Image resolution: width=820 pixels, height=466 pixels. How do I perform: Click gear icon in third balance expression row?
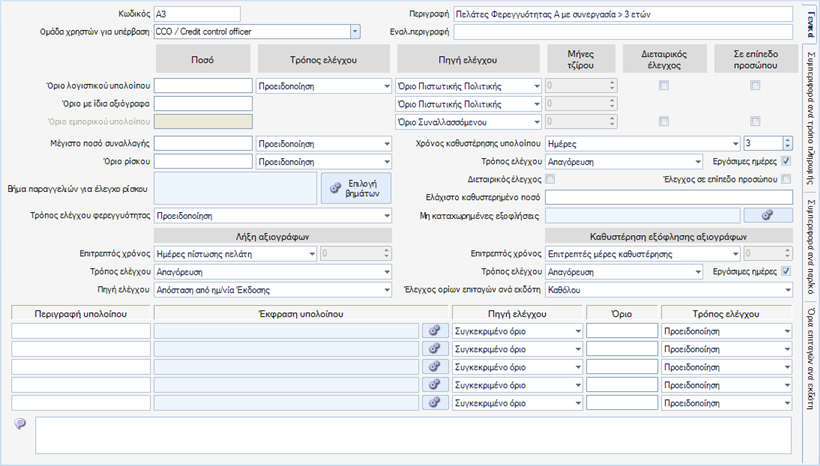click(435, 367)
